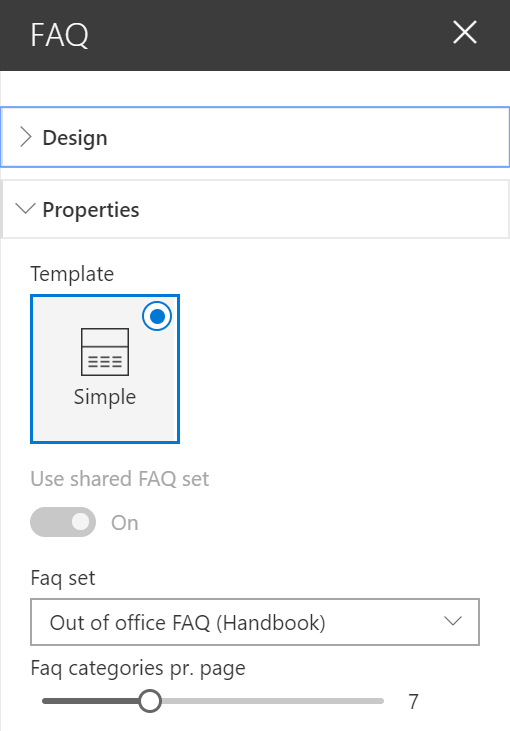Select the Properties section header
Viewport: 510px width, 731px height.
click(x=255, y=209)
